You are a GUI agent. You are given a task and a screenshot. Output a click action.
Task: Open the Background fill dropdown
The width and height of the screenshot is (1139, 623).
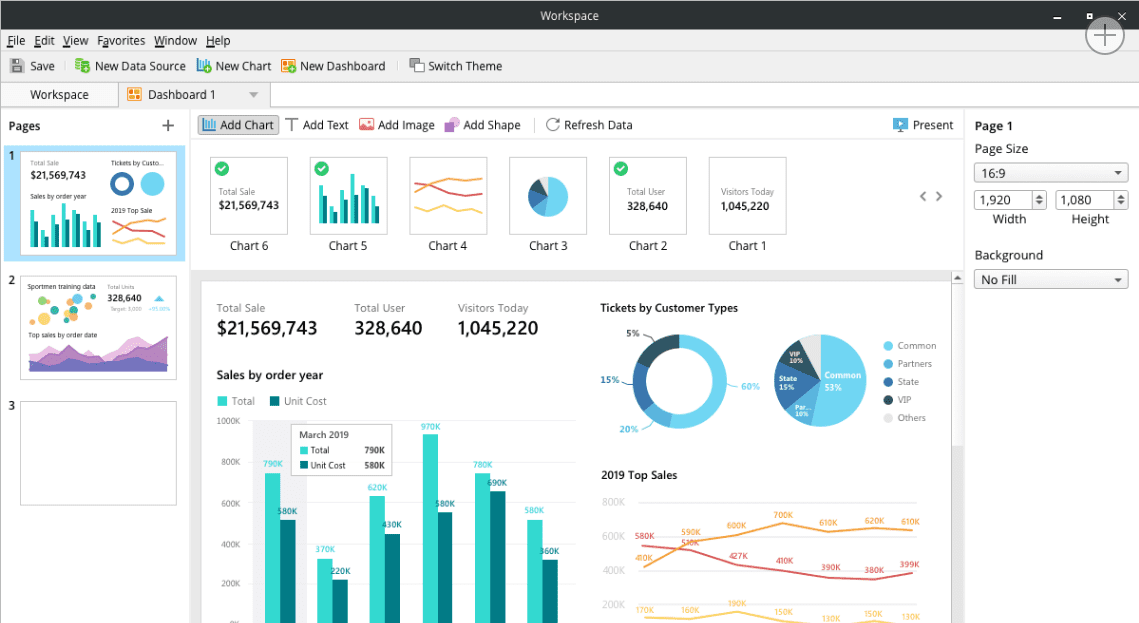pyautogui.click(x=1050, y=279)
